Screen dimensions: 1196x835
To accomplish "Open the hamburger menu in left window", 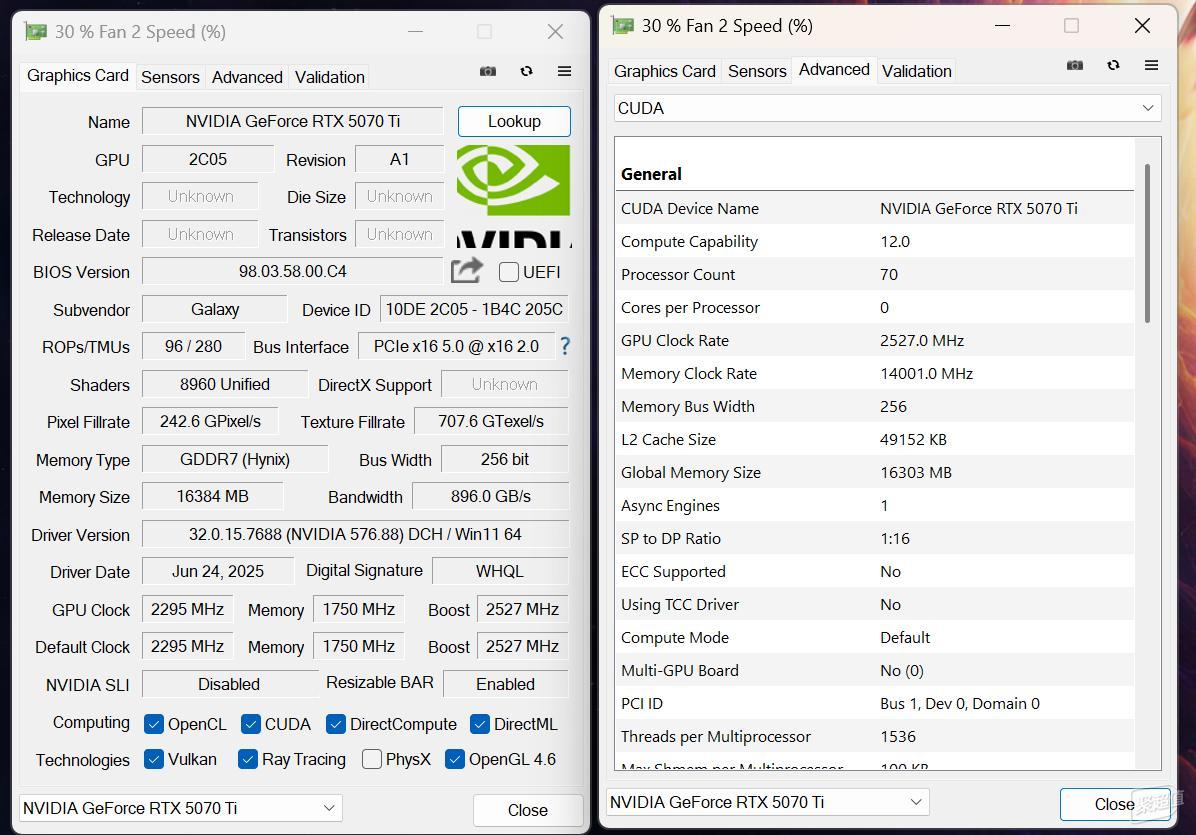I will click(564, 71).
